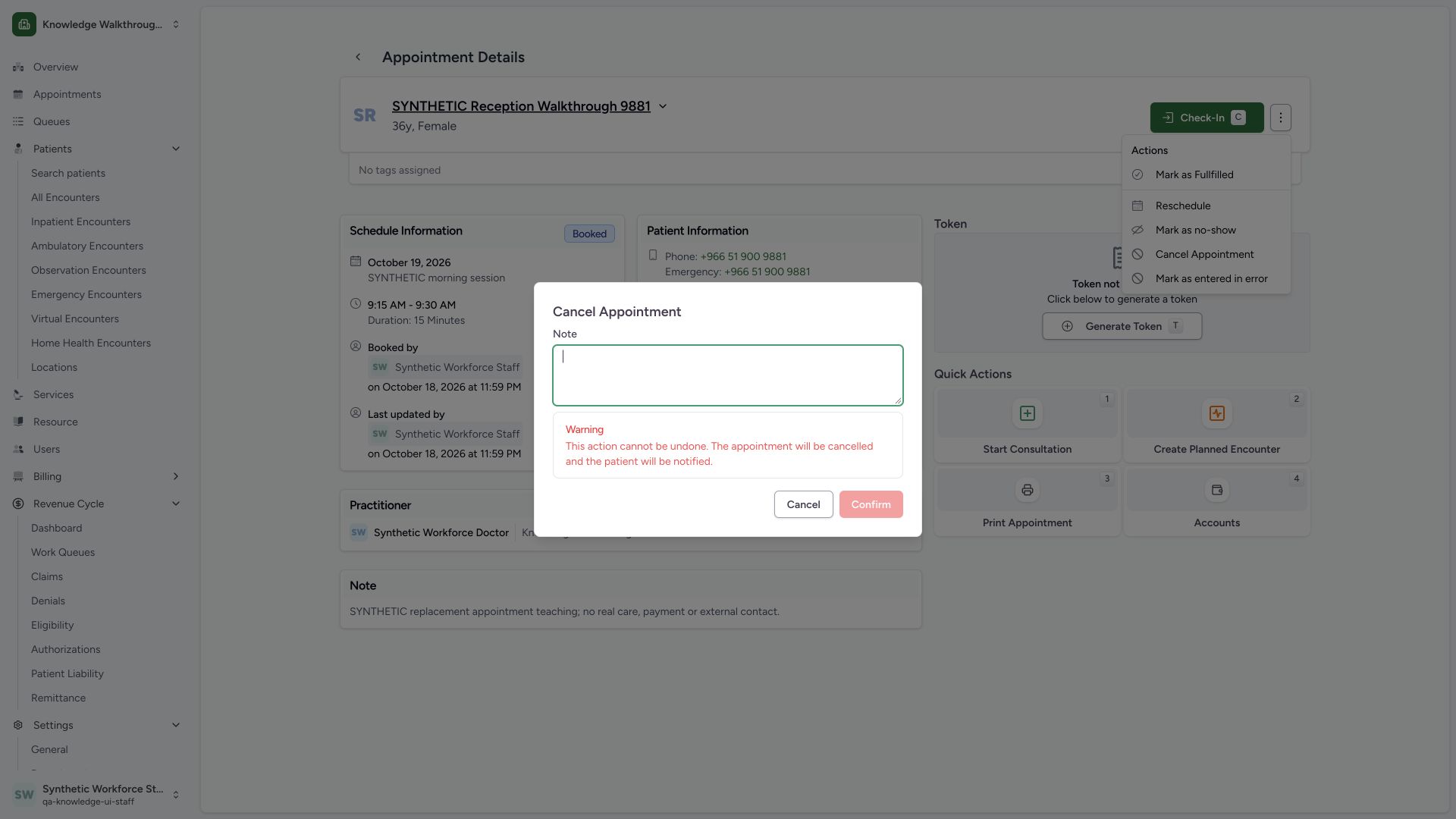1456x819 pixels.
Task: Open the emergency phone number link
Action: click(x=767, y=271)
